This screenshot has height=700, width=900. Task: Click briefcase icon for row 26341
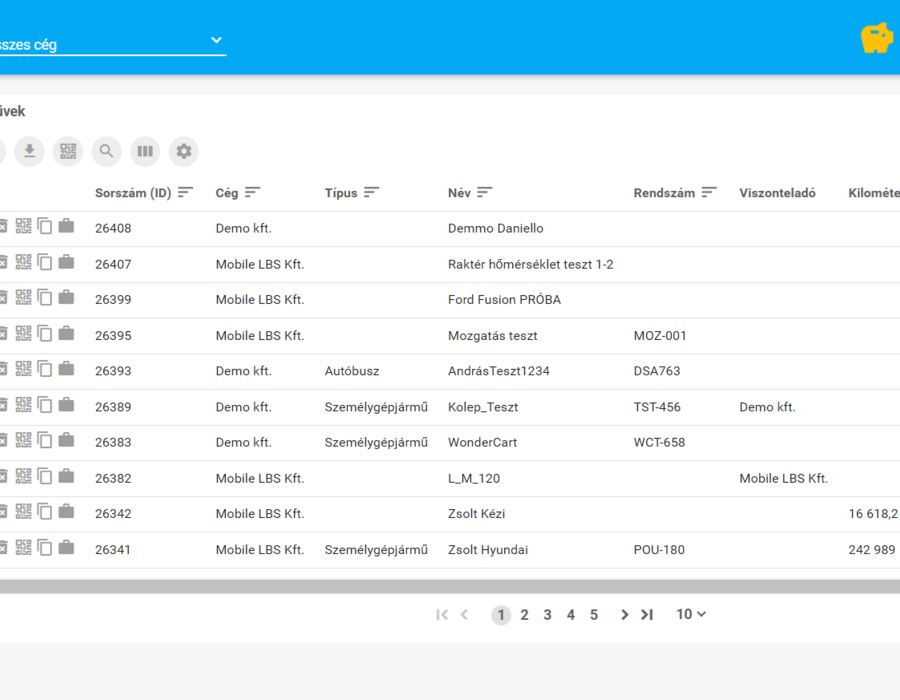pos(67,547)
